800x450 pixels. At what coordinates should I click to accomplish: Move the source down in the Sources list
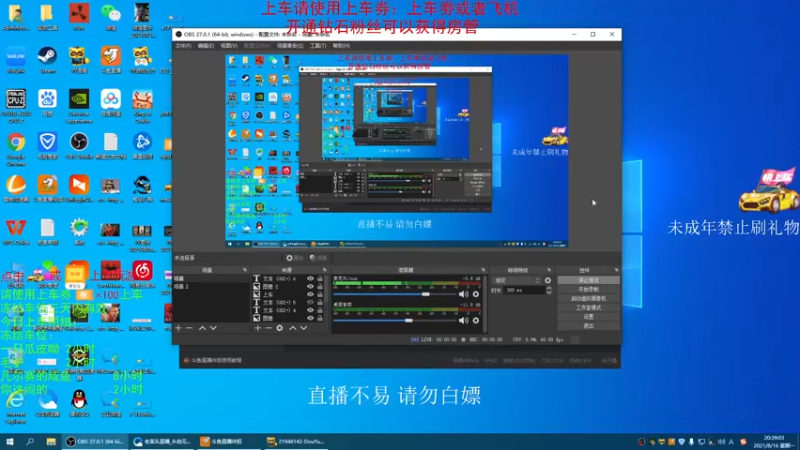click(x=304, y=328)
